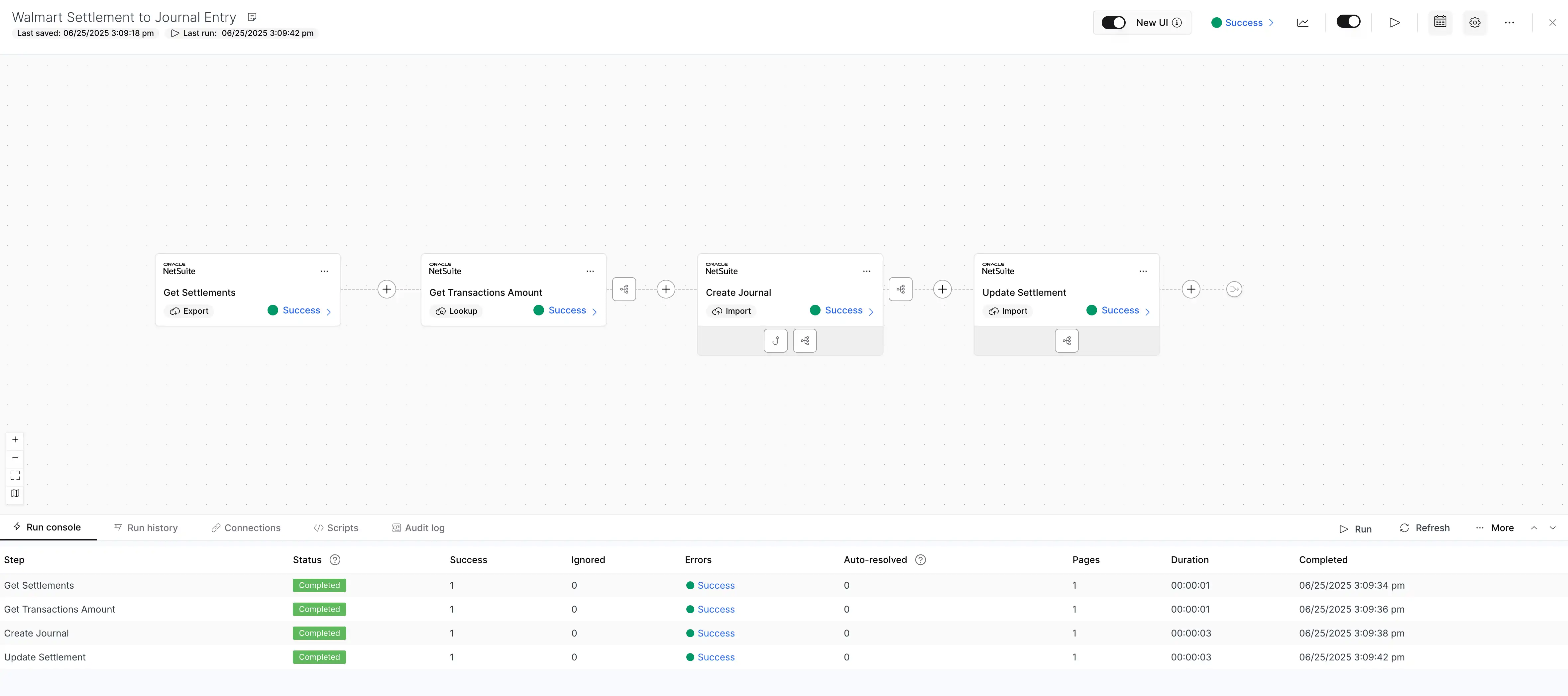Switch to Audit log tab

click(x=418, y=528)
